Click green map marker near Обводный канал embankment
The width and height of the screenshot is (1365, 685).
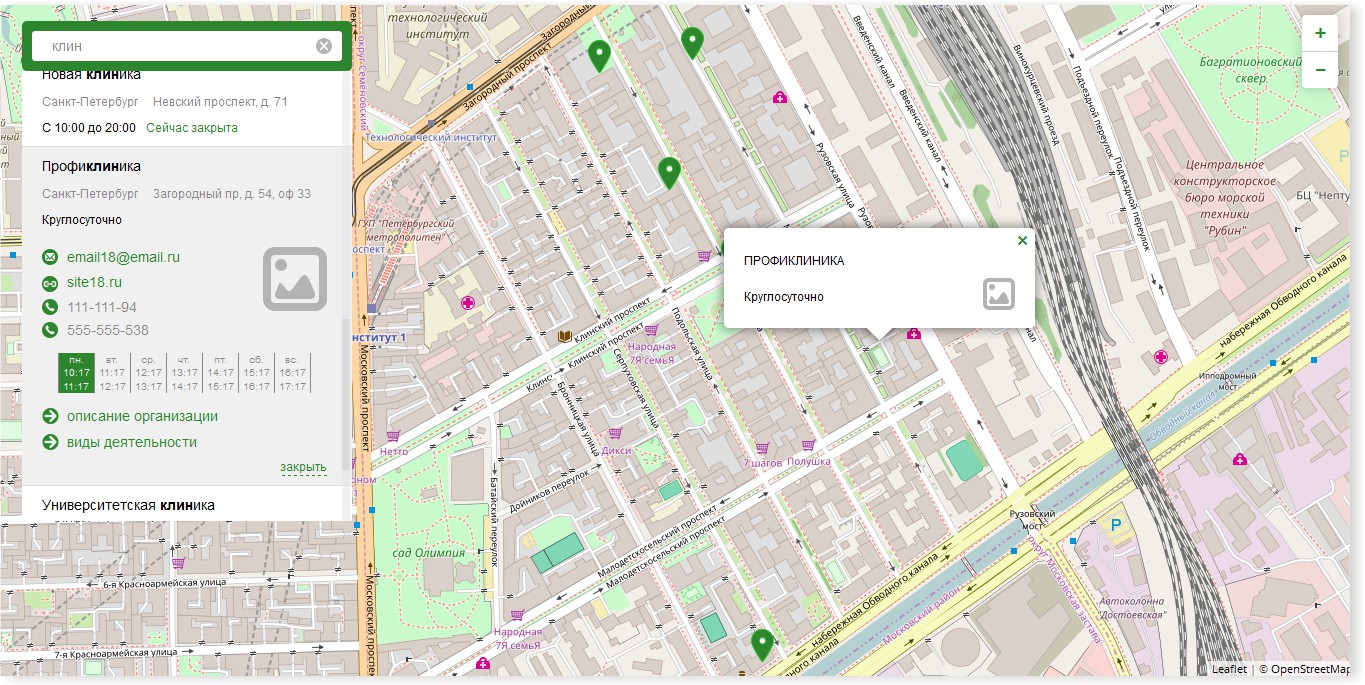[763, 645]
